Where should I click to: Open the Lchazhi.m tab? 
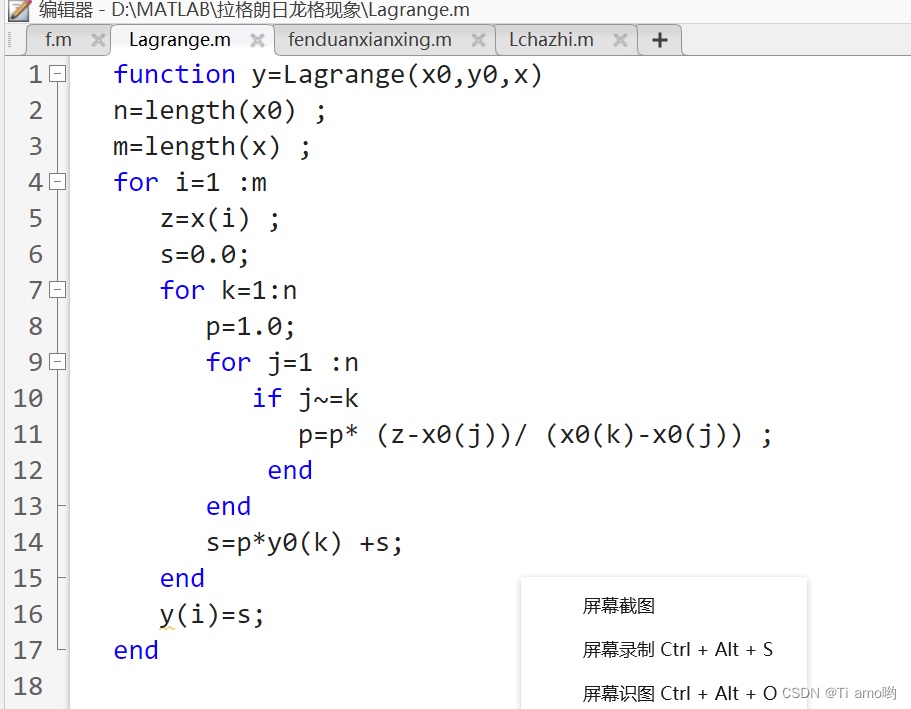click(550, 40)
